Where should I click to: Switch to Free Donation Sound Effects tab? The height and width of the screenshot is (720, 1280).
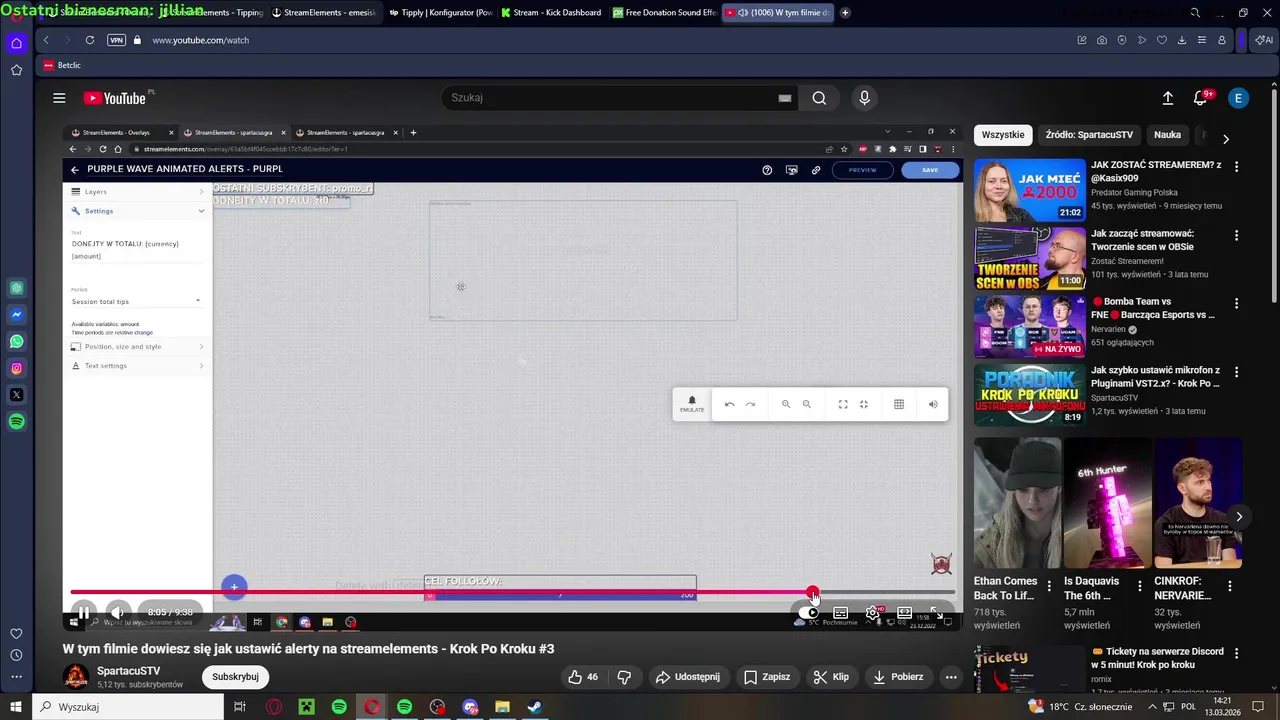point(664,13)
